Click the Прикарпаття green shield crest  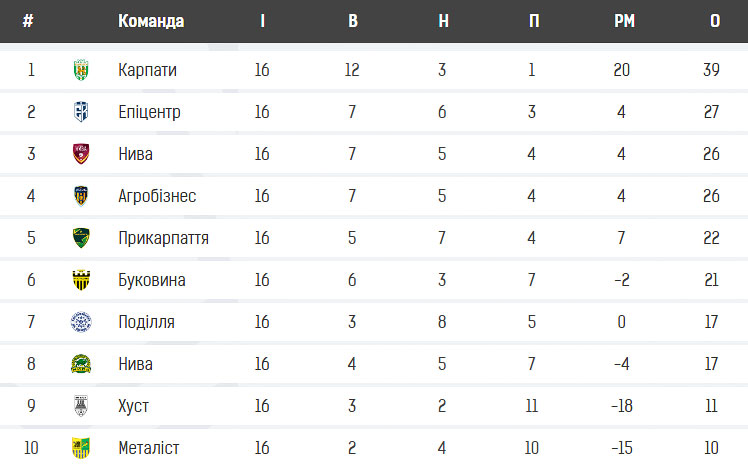tap(81, 238)
